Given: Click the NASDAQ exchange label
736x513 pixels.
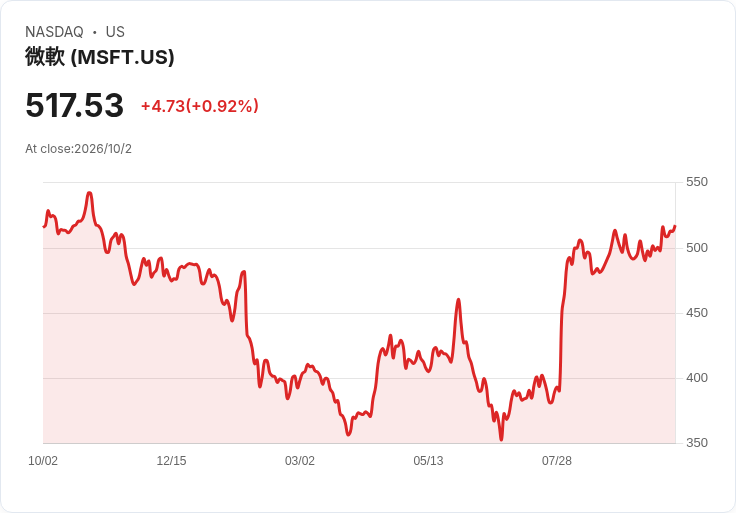Looking at the screenshot, I should click(x=54, y=32).
